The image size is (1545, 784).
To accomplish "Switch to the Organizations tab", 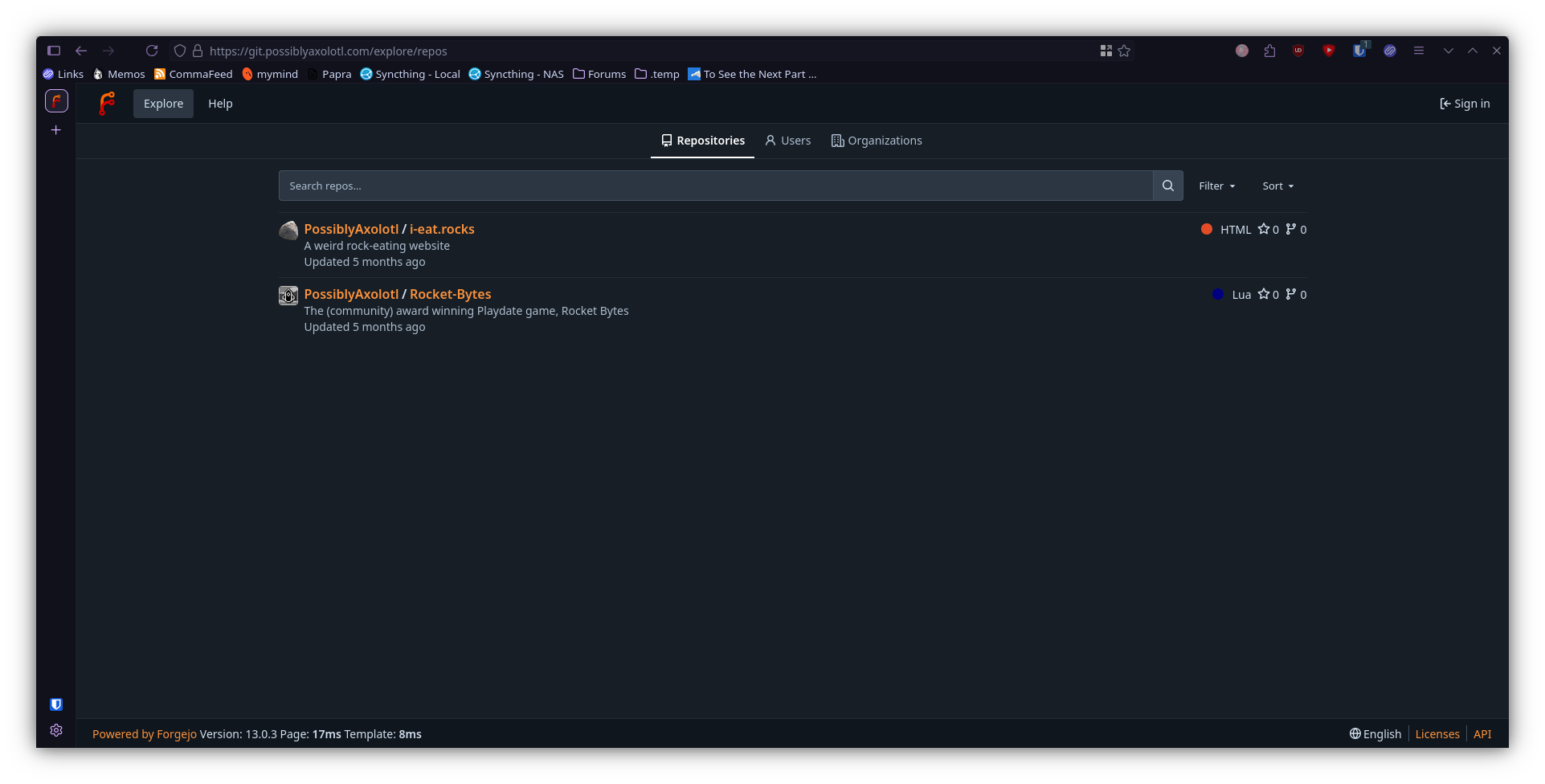I will [x=877, y=141].
